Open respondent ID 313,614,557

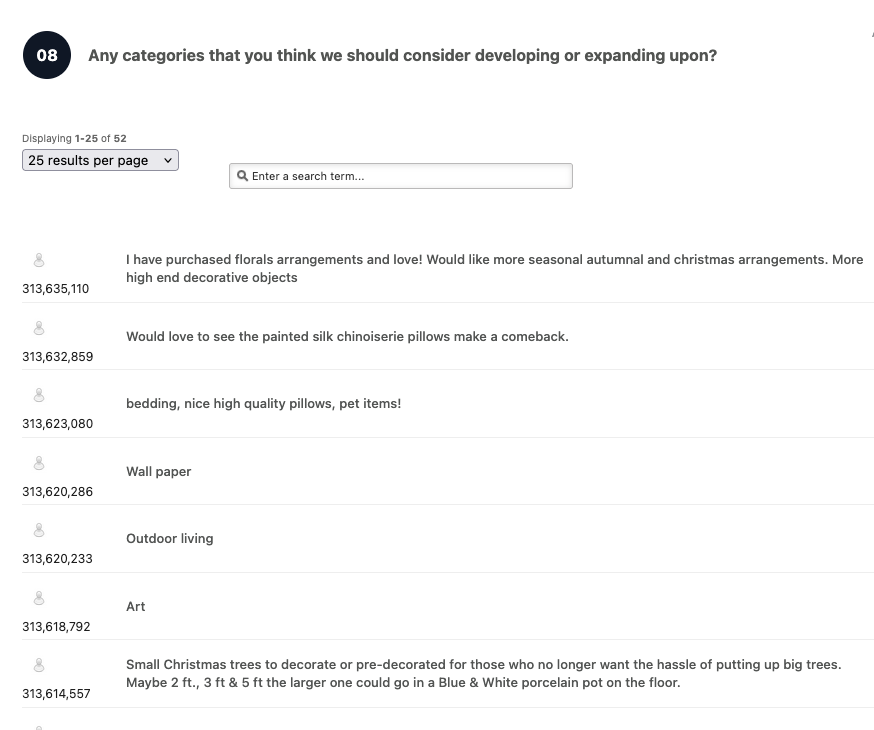[56, 694]
